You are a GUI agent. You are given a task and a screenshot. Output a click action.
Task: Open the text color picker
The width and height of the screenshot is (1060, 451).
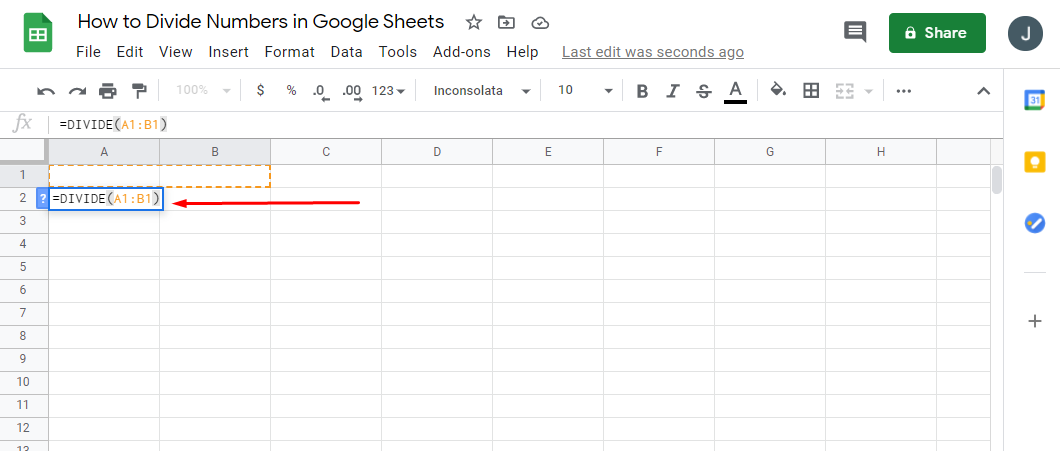736,91
